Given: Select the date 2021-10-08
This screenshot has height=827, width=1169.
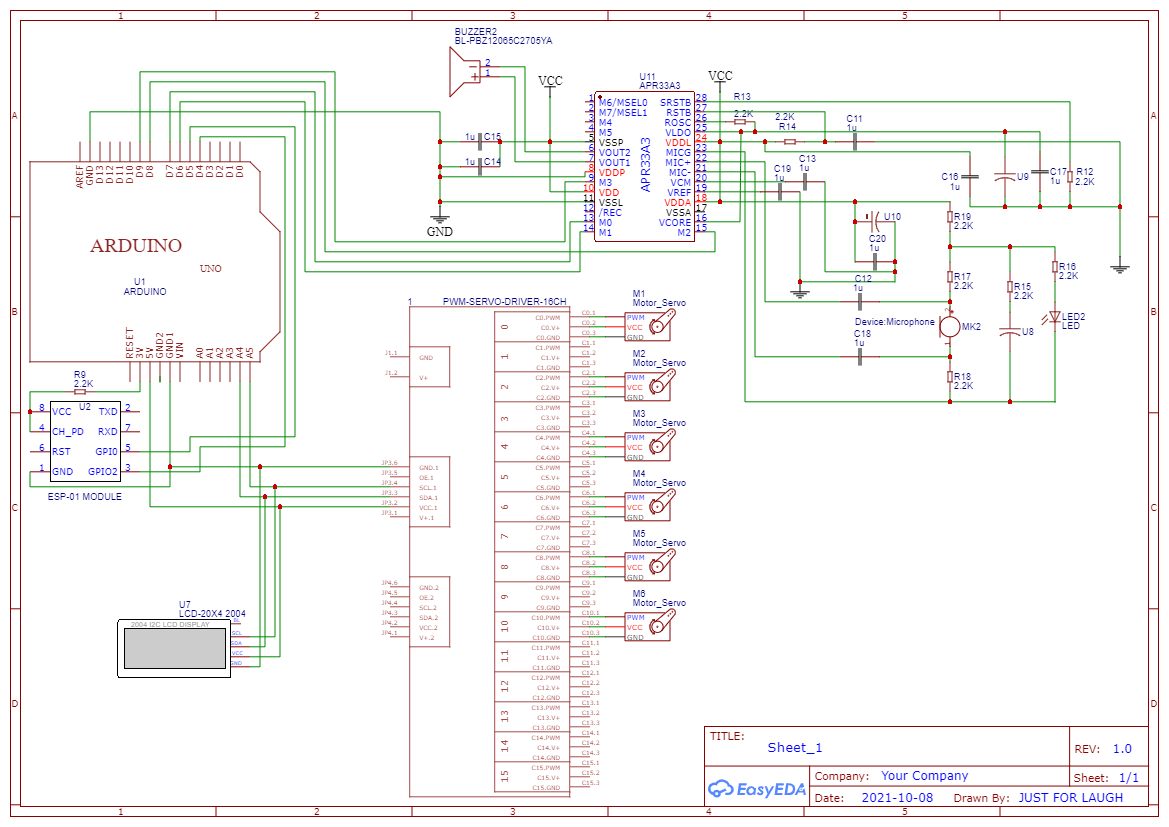Looking at the screenshot, I should coord(897,797).
